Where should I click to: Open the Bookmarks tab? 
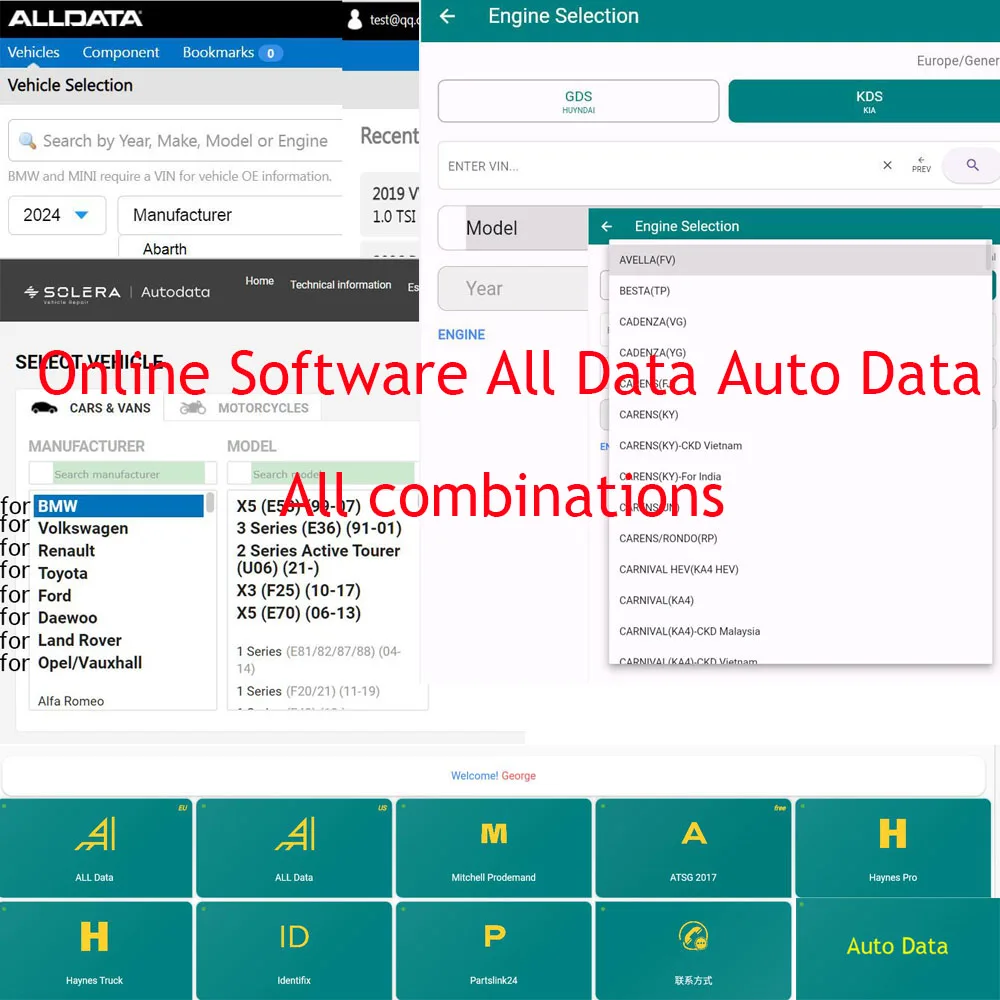232,52
